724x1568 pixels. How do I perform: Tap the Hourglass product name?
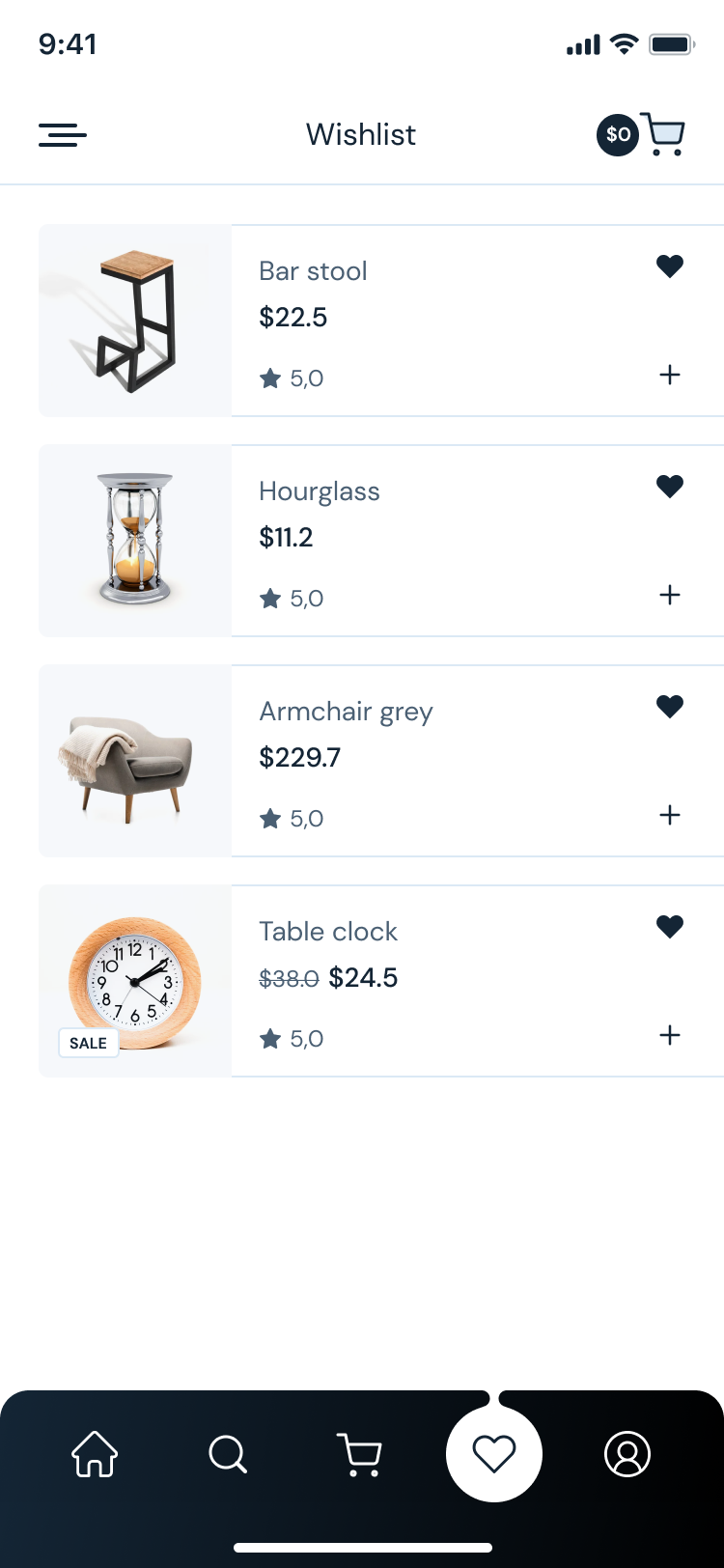coord(320,491)
